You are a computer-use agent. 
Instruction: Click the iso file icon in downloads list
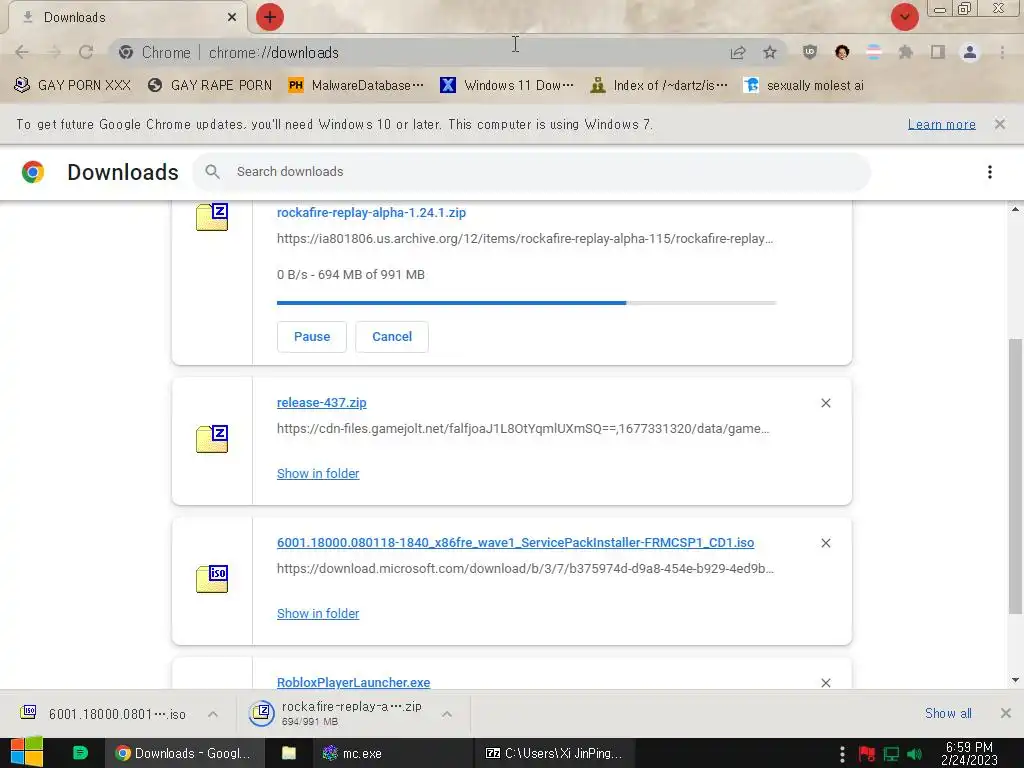(x=212, y=579)
